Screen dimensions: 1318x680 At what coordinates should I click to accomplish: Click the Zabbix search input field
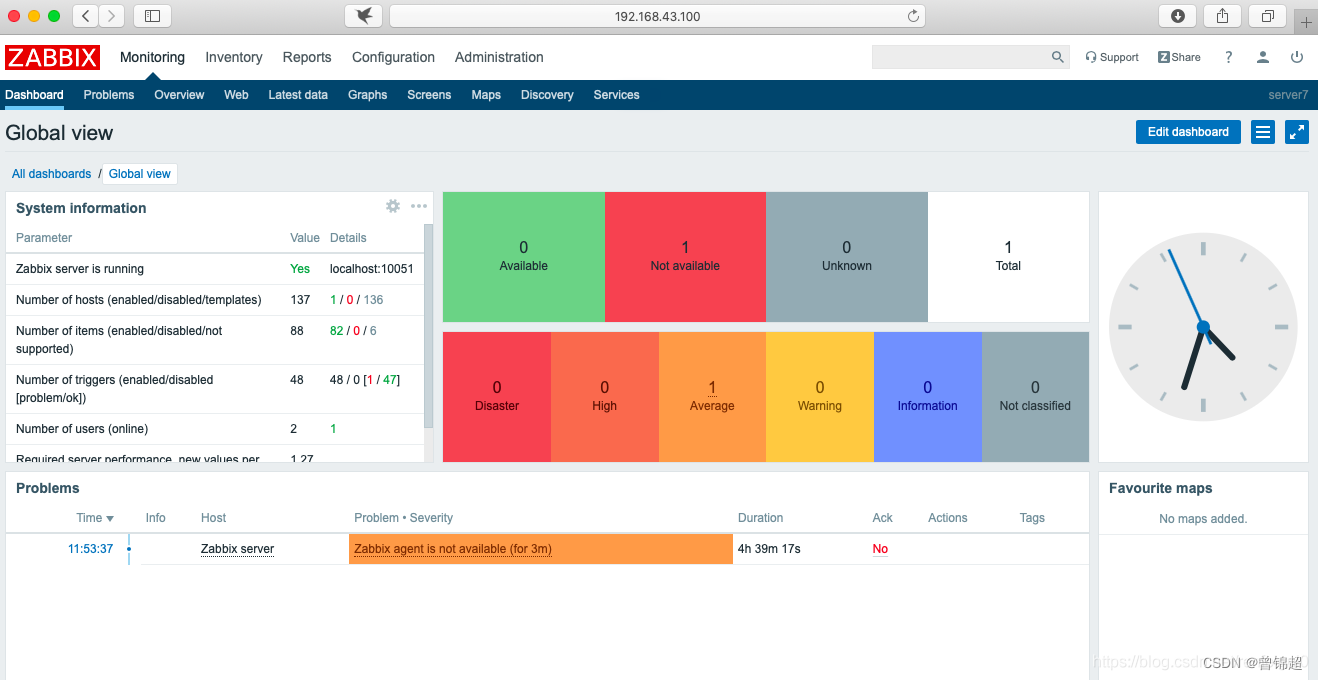[961, 57]
